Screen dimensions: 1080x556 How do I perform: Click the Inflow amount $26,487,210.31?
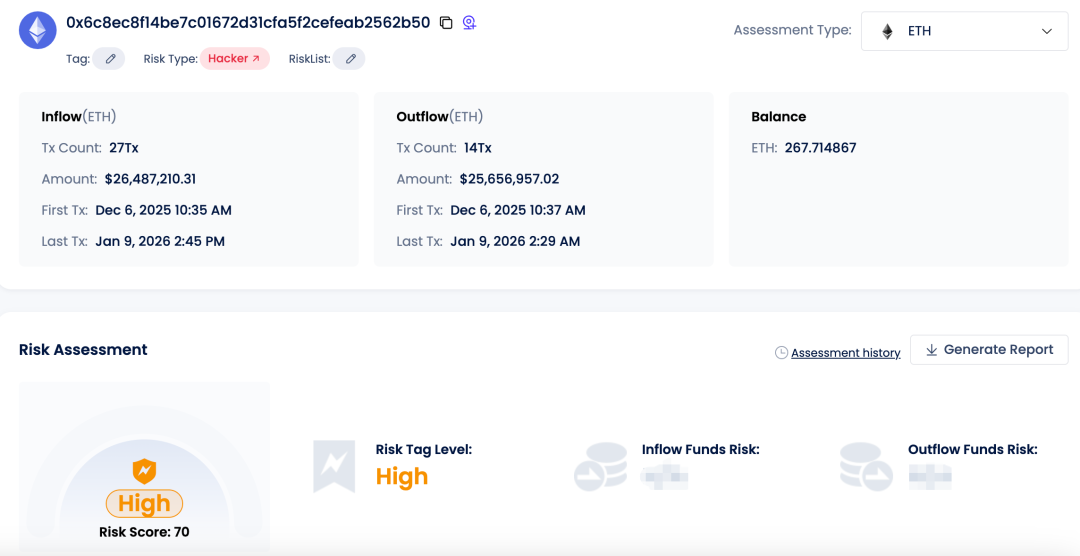click(150, 179)
